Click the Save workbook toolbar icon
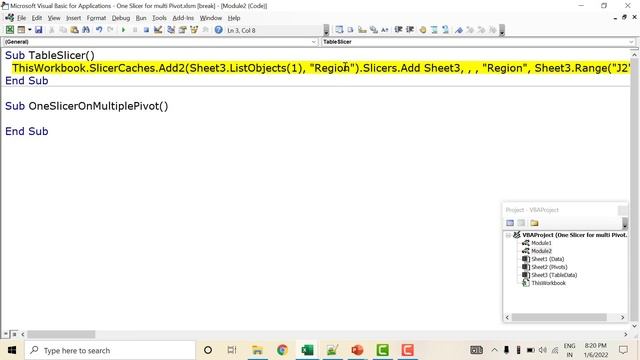This screenshot has height=360, width=640. click(x=38, y=30)
